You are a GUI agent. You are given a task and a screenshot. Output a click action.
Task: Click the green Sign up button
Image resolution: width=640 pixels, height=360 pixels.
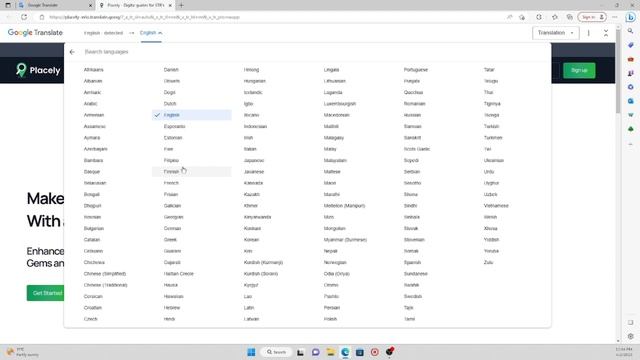(x=579, y=70)
